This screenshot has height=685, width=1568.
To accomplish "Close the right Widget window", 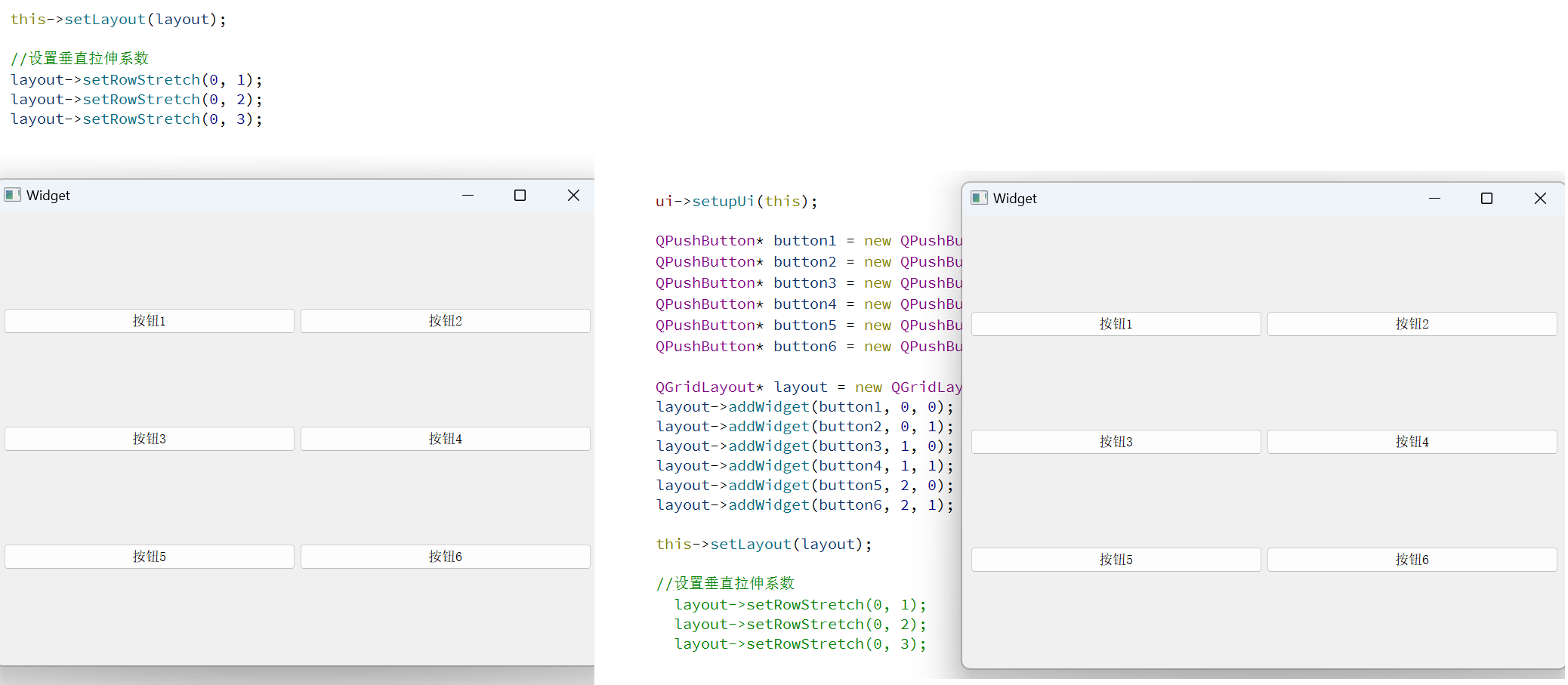I will [x=1540, y=198].
